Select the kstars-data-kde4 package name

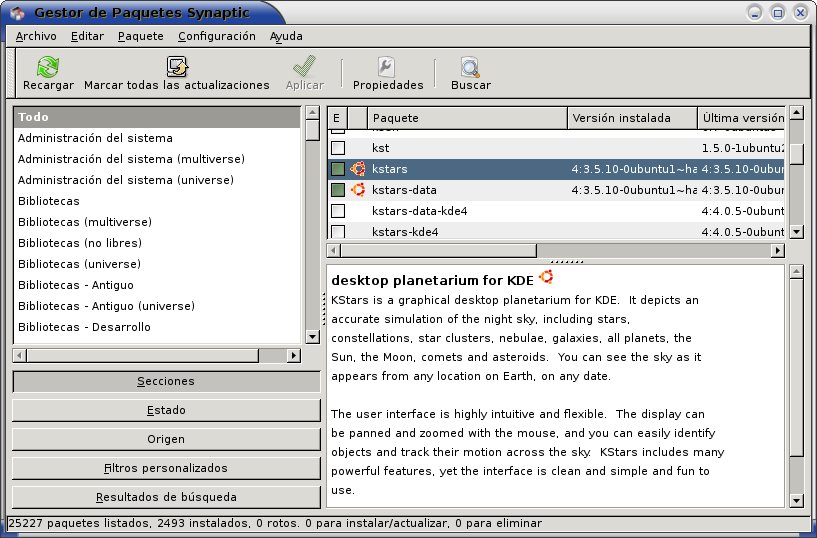point(419,211)
